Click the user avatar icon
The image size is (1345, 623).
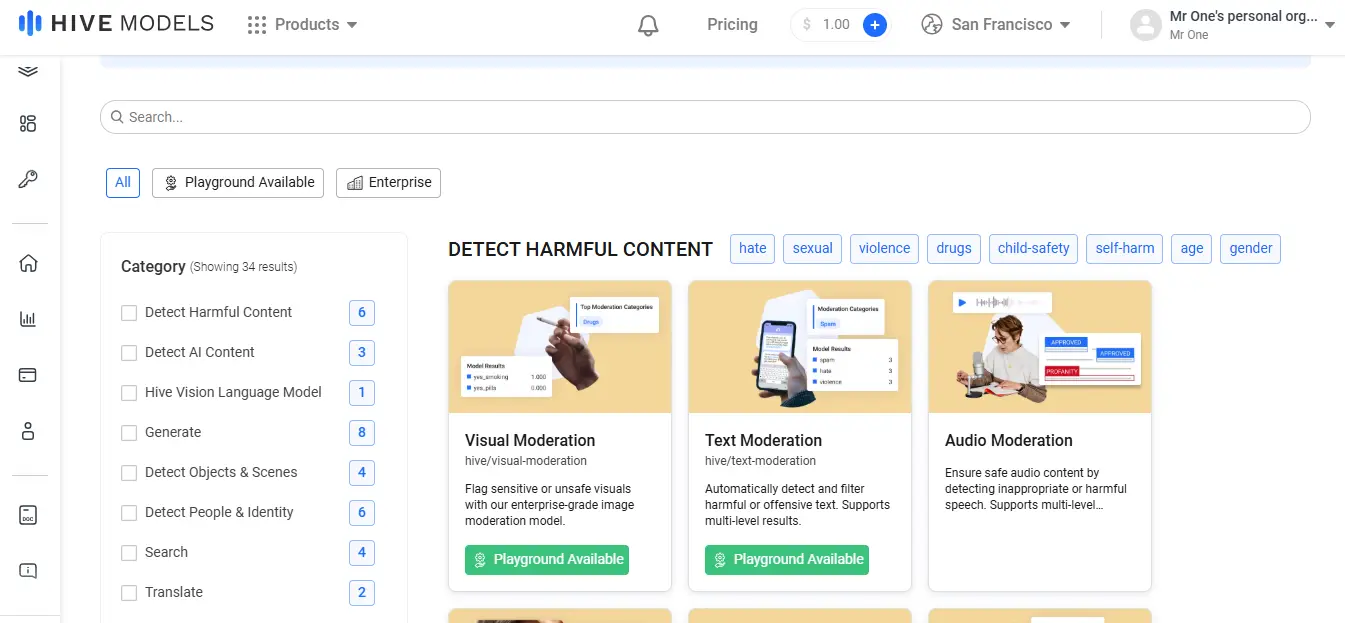pyautogui.click(x=1146, y=25)
